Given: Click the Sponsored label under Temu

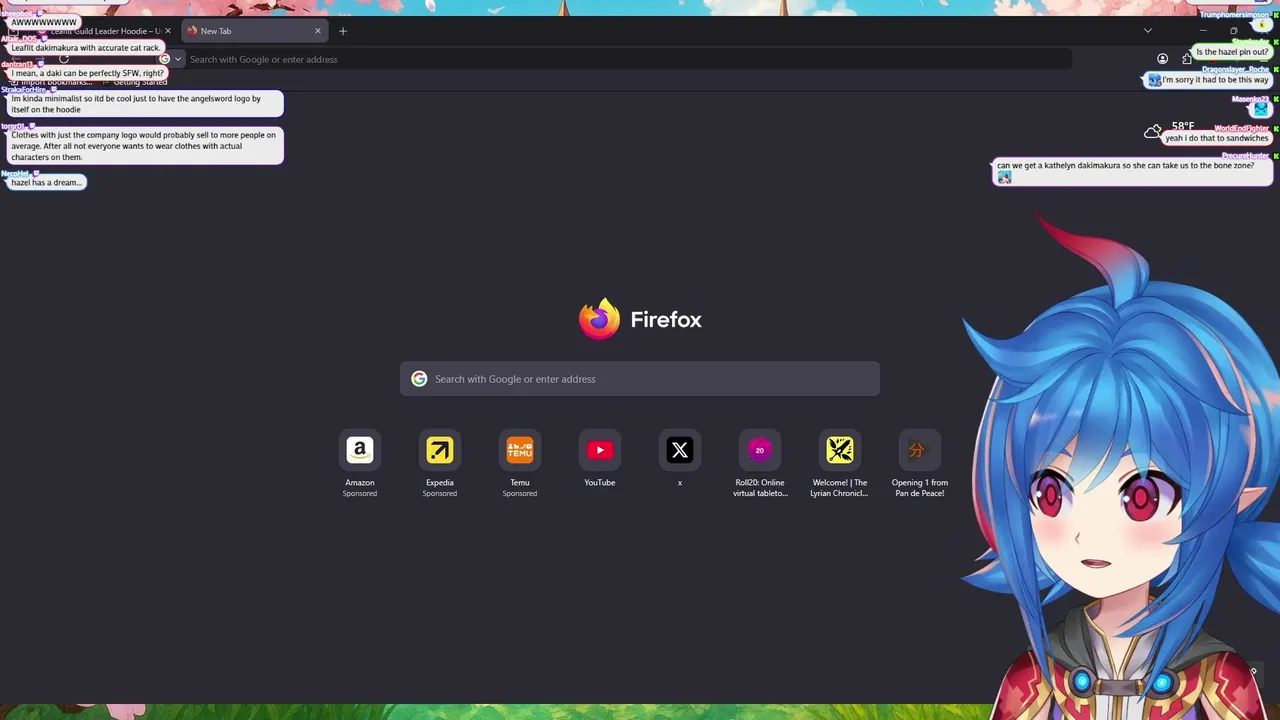Looking at the screenshot, I should tap(520, 493).
